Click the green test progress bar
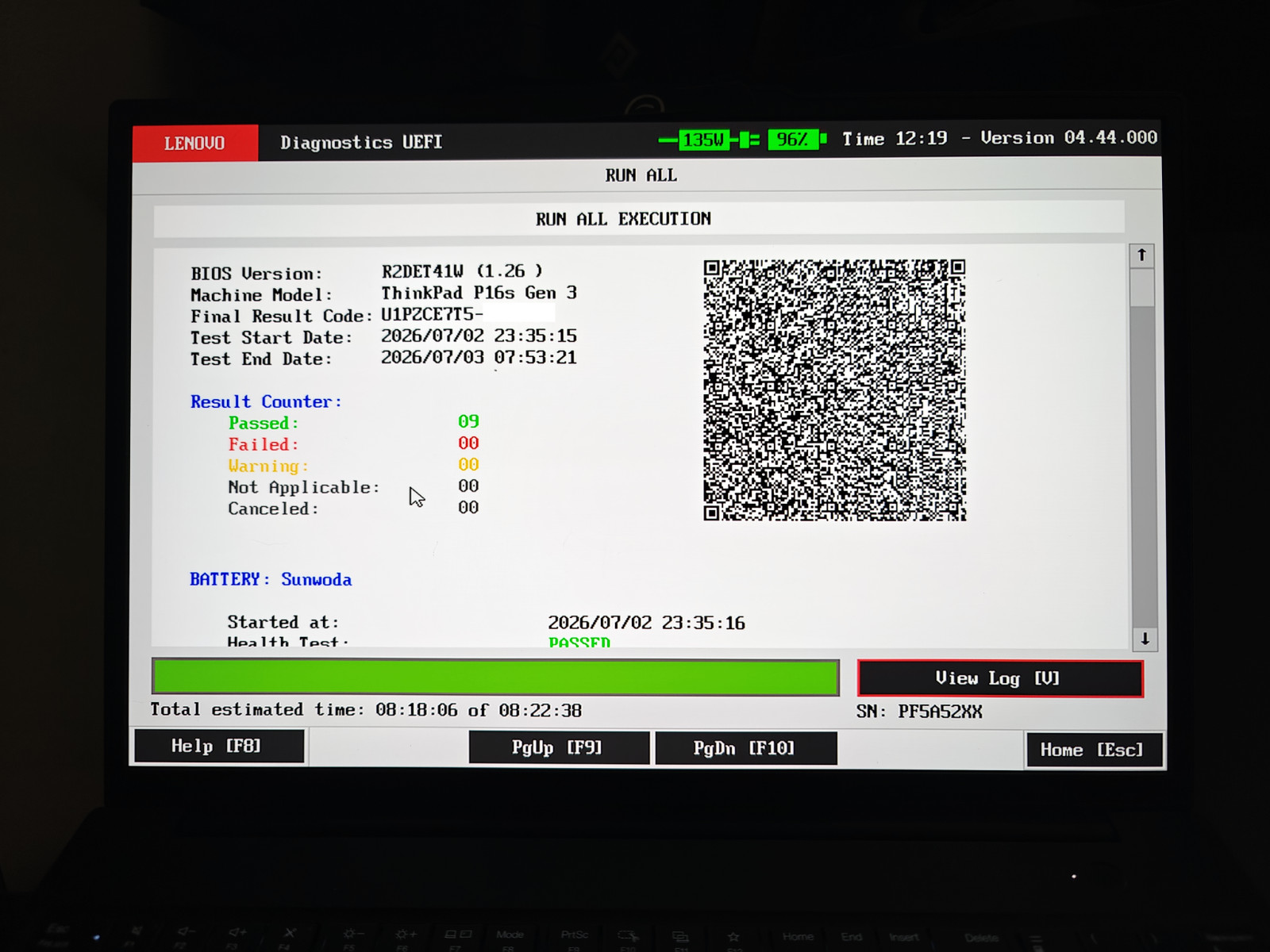This screenshot has height=952, width=1270. [x=495, y=678]
